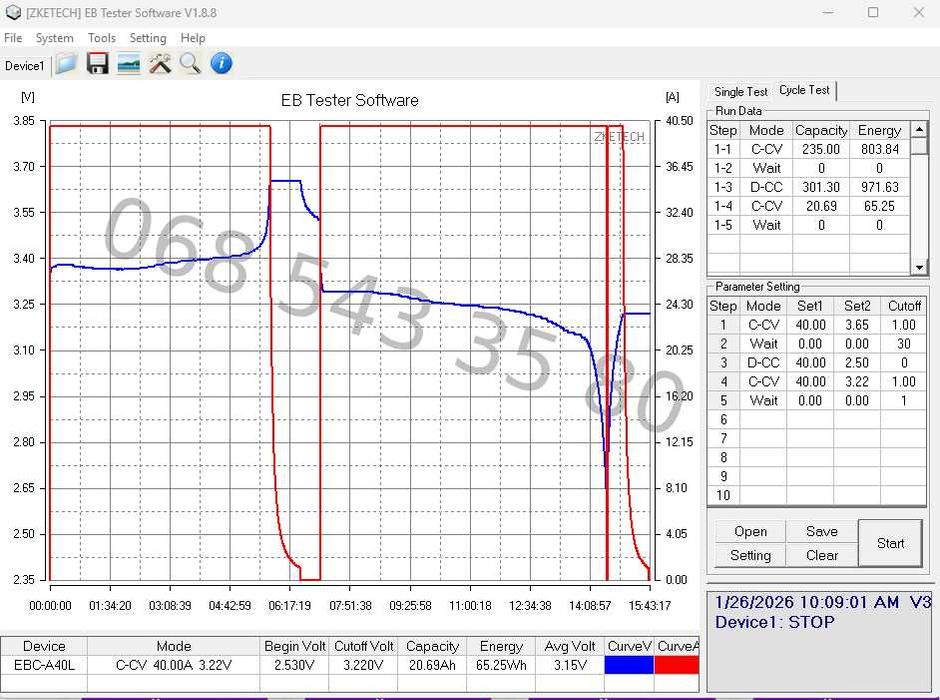This screenshot has width=940, height=700.
Task: Click step 1 Set2 value 3.65
Action: click(857, 325)
